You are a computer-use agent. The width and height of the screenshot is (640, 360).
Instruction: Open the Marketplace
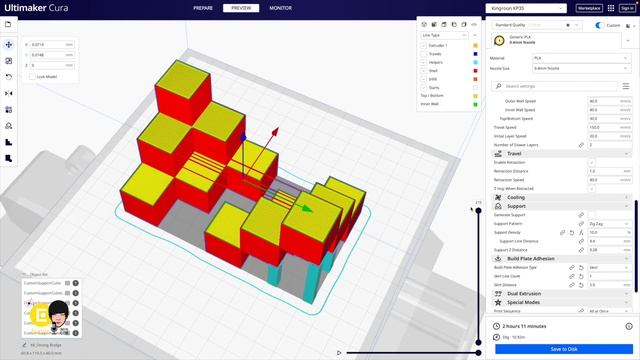[589, 8]
